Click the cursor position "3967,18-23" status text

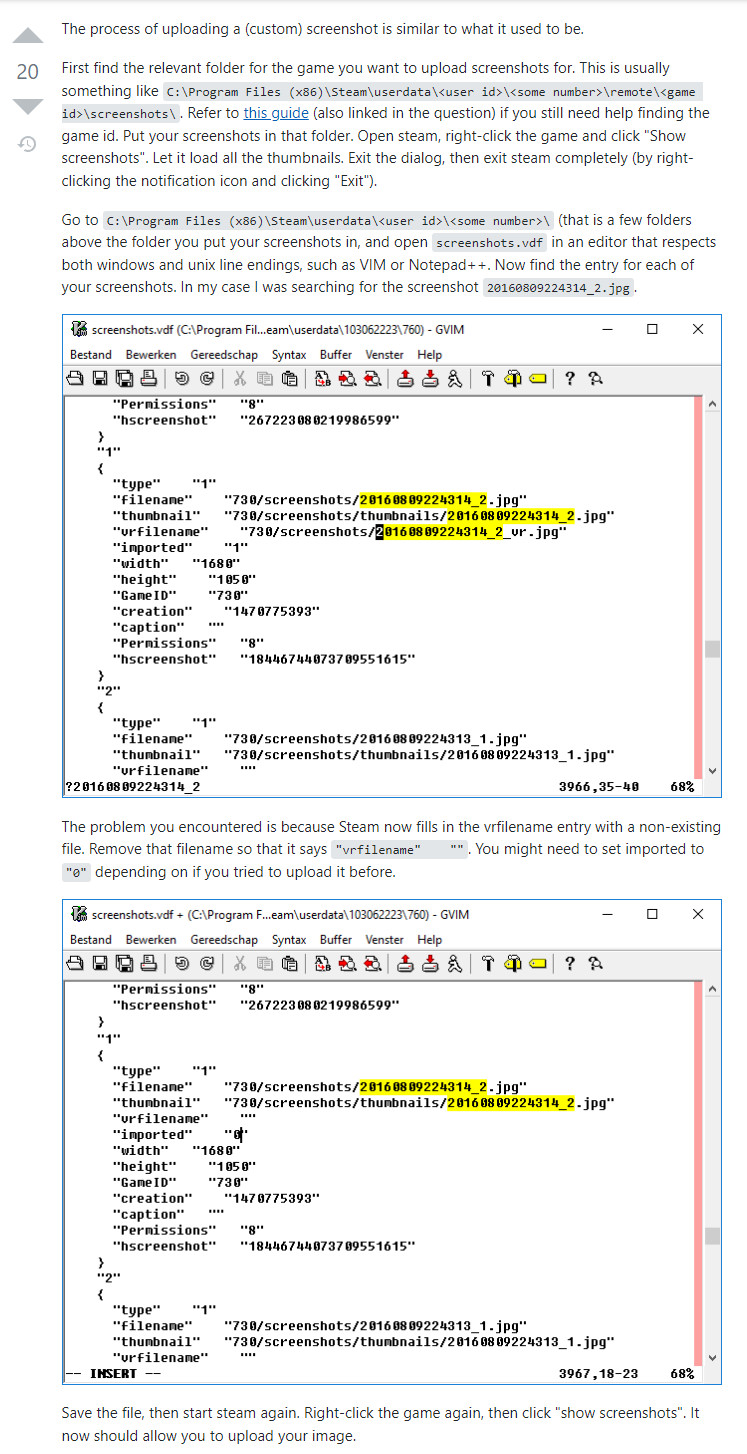598,1374
